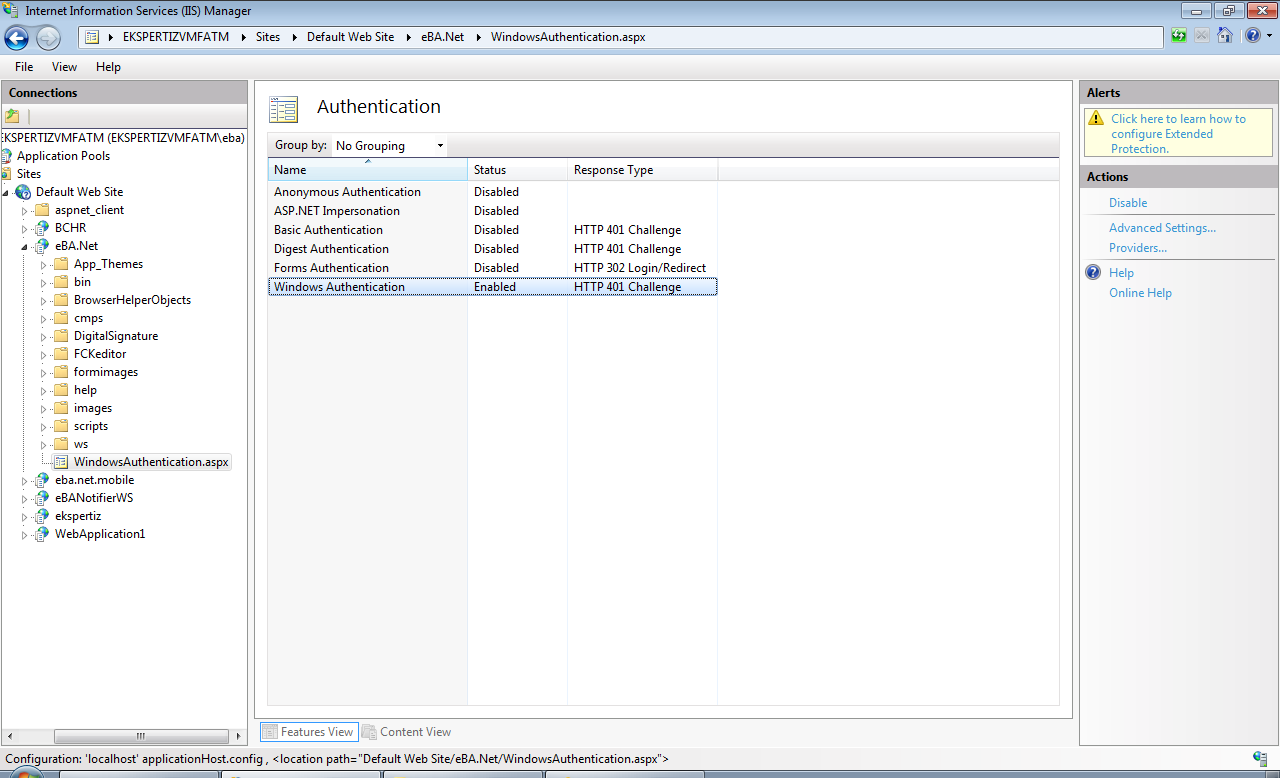The image size is (1280, 778).
Task: Expand the eba.net.mobile node
Action: point(25,480)
